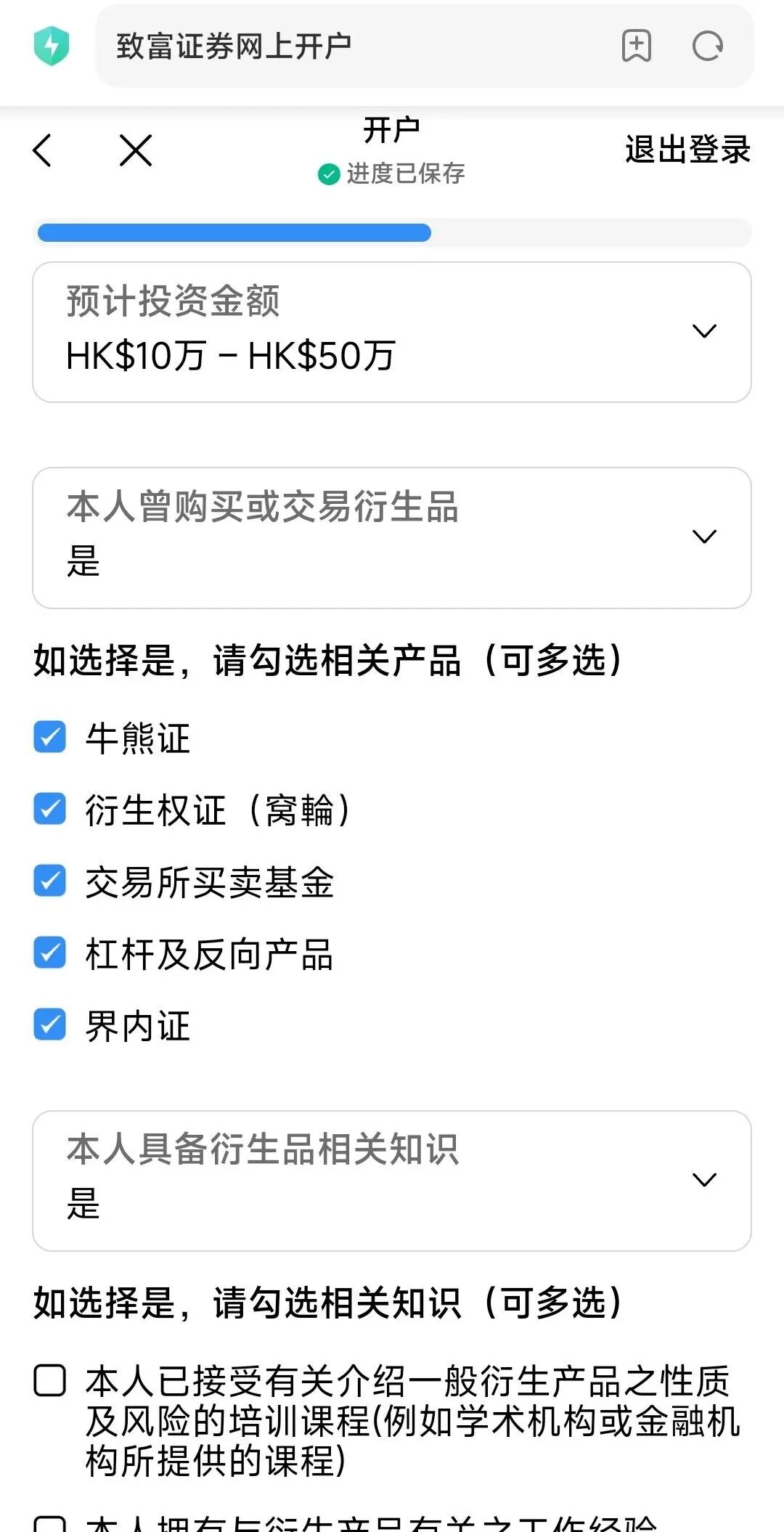Screen dimensions: 784x1532
Task: Uncheck 衍生权证（窝輪）option
Action: tap(50, 810)
